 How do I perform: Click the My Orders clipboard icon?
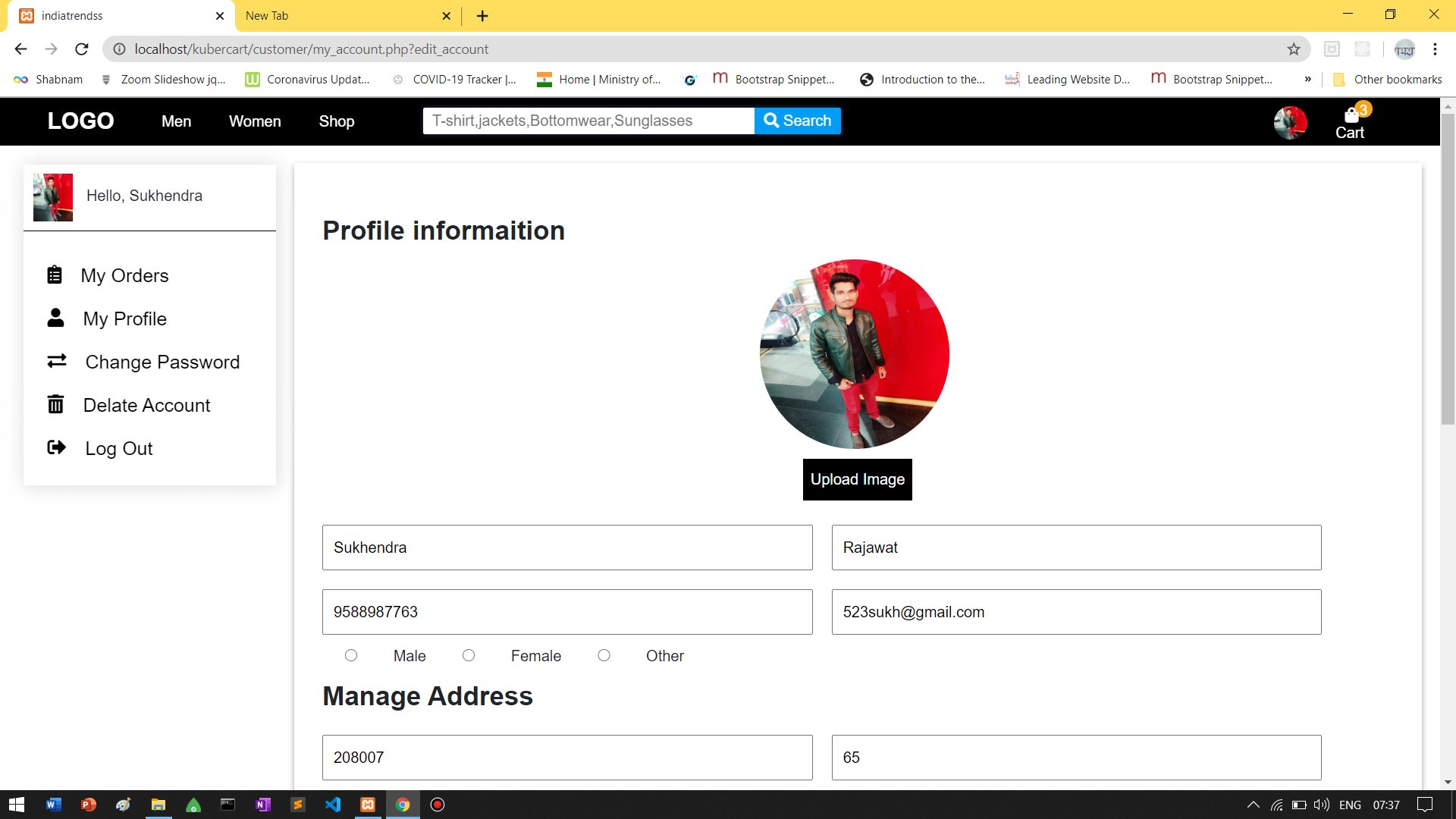point(55,275)
